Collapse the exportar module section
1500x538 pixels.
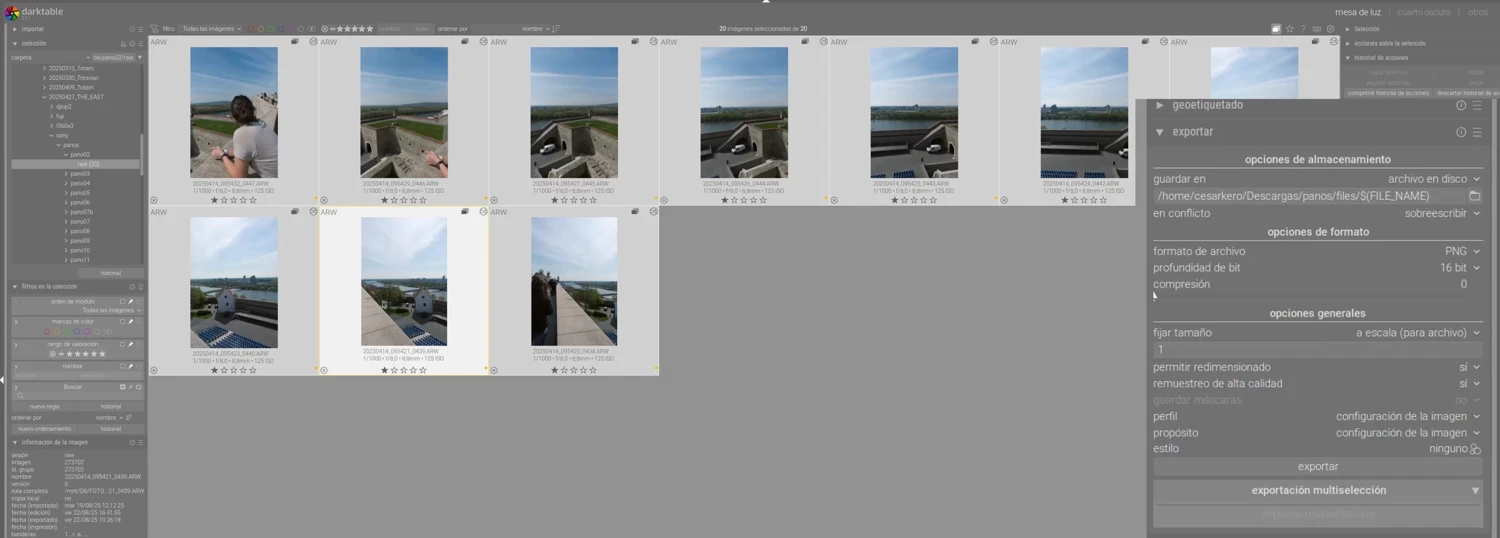click(x=1160, y=132)
